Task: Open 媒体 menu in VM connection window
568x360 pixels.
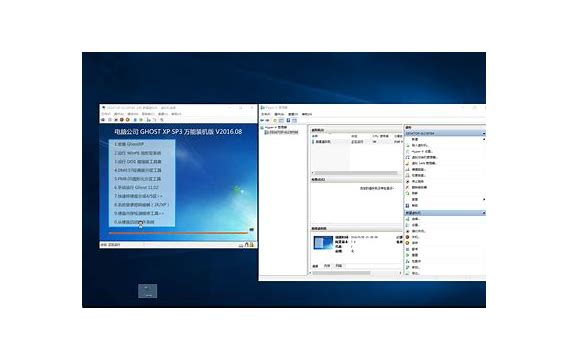Action: [x=133, y=114]
